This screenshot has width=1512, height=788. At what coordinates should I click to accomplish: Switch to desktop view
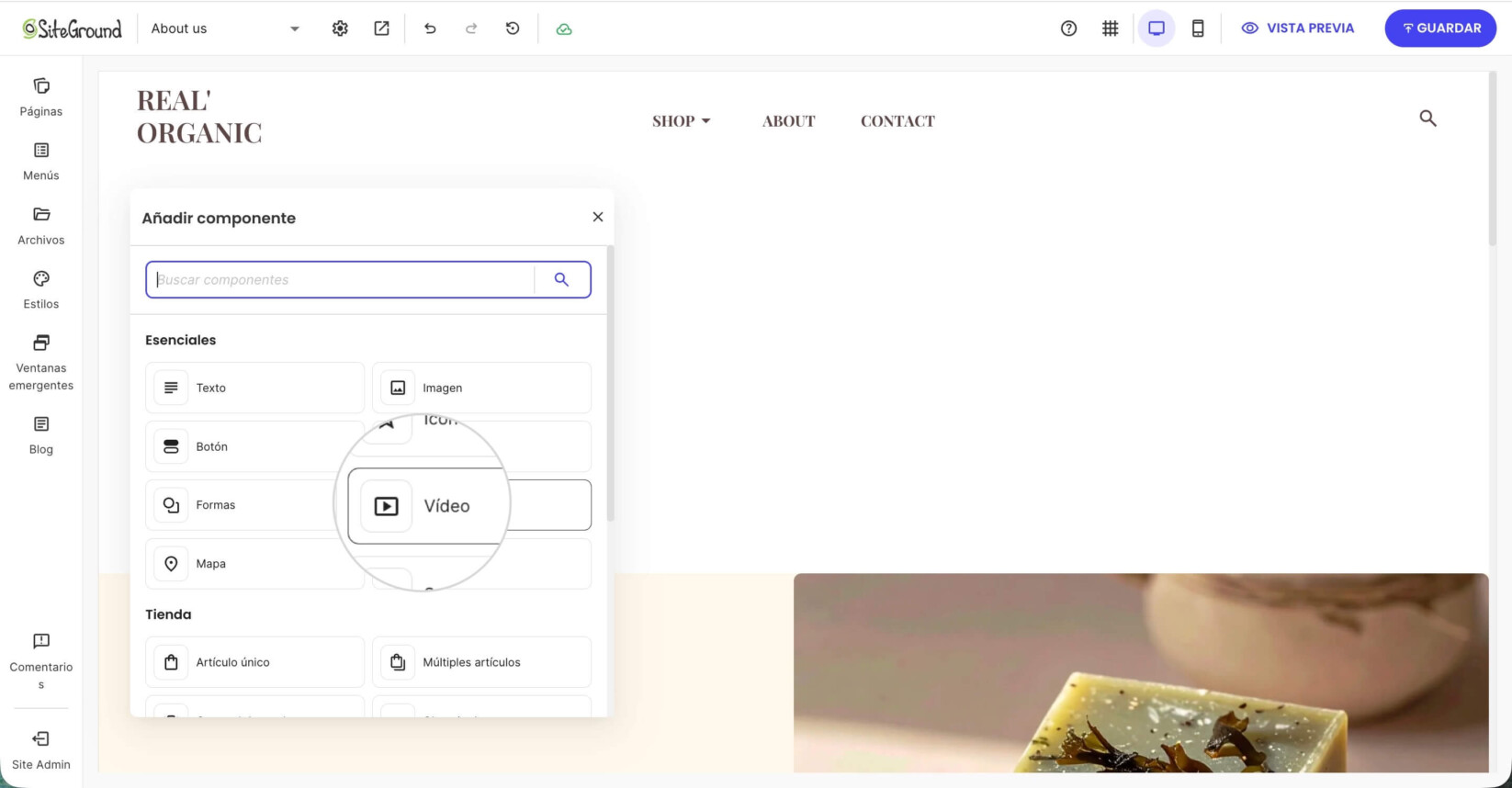coord(1157,28)
